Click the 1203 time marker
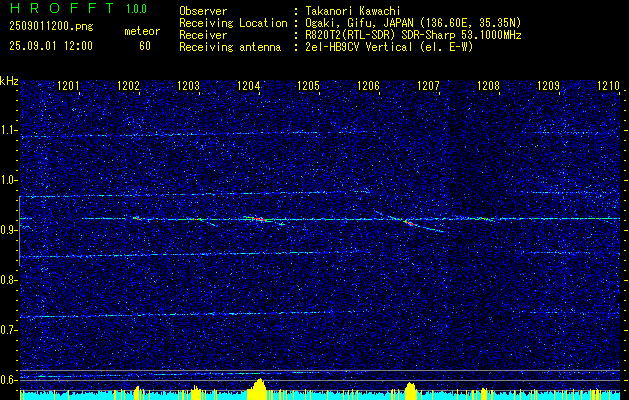Image resolution: width=629 pixels, height=400 pixels. 188,85
